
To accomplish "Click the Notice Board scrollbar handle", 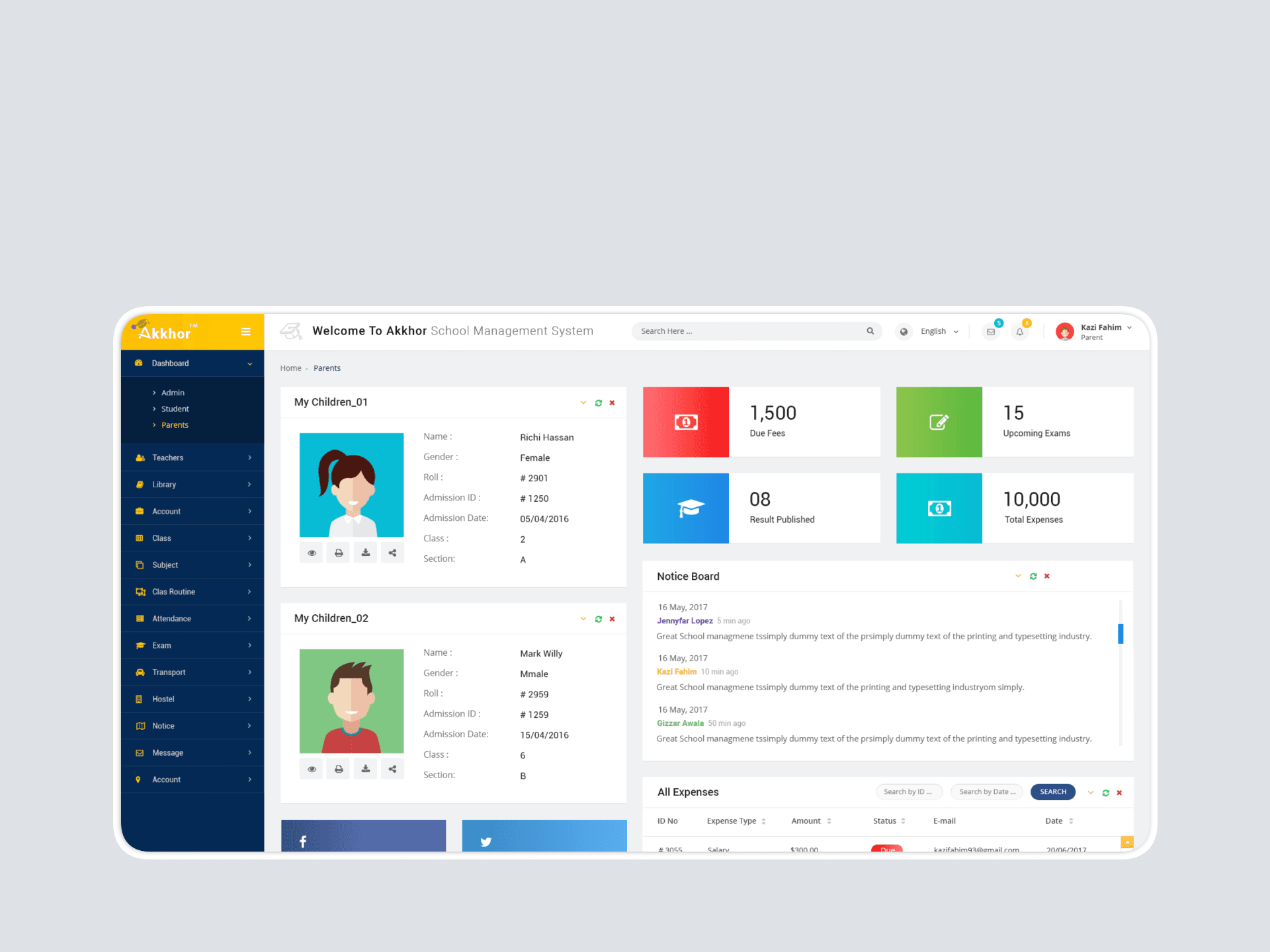I will (1121, 633).
